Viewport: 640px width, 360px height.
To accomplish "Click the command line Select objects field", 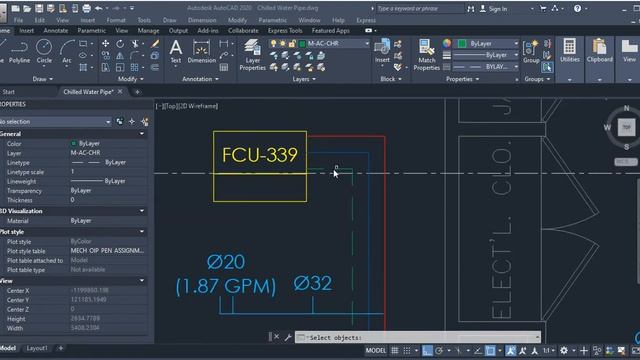I will click(x=418, y=337).
